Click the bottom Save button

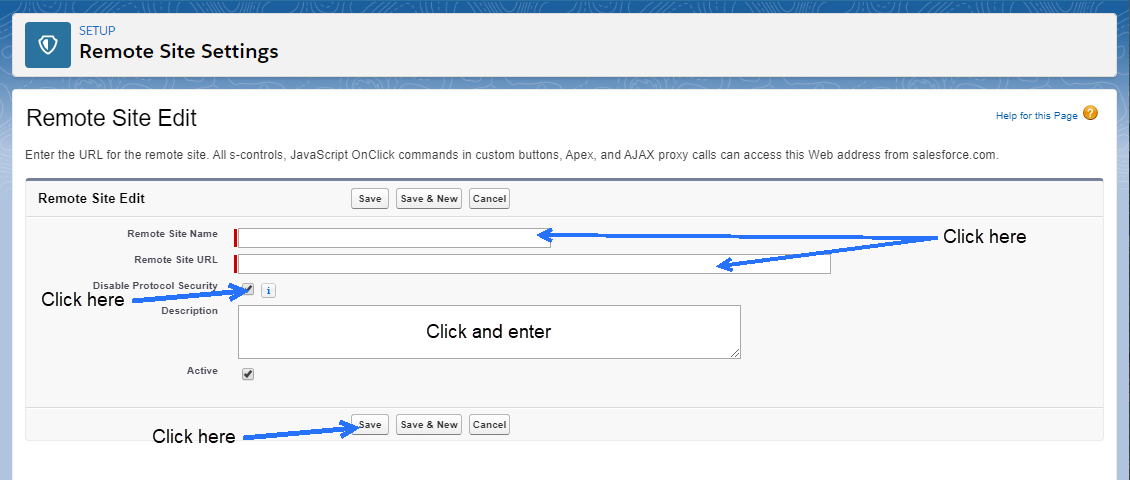(x=370, y=425)
